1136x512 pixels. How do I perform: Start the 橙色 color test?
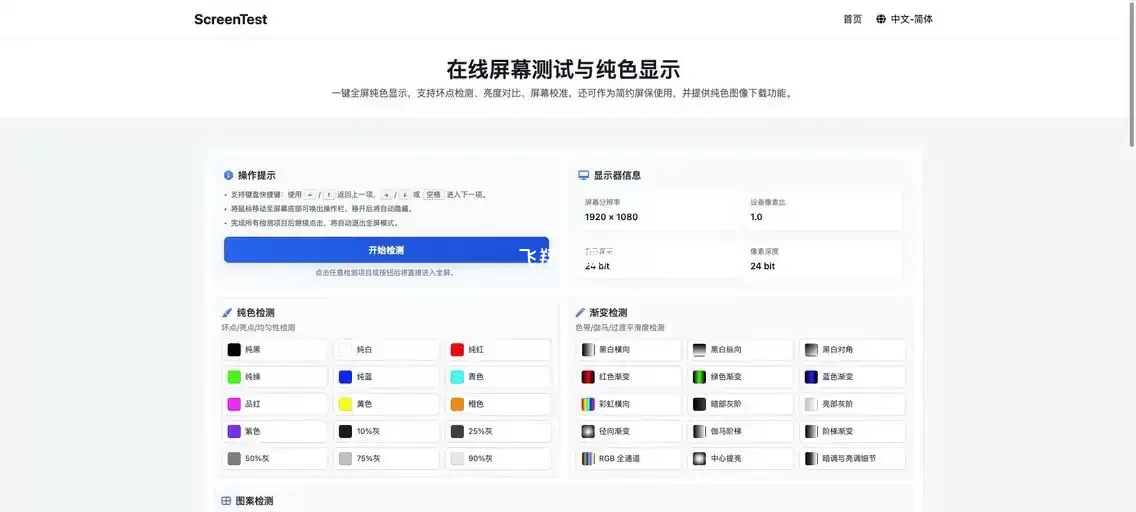[498, 404]
